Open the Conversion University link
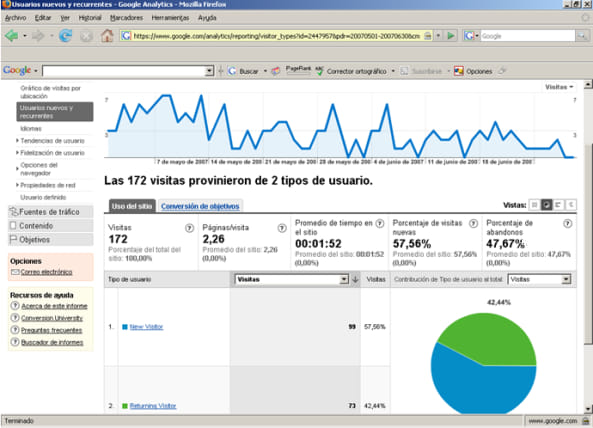593x428 pixels. pos(52,318)
